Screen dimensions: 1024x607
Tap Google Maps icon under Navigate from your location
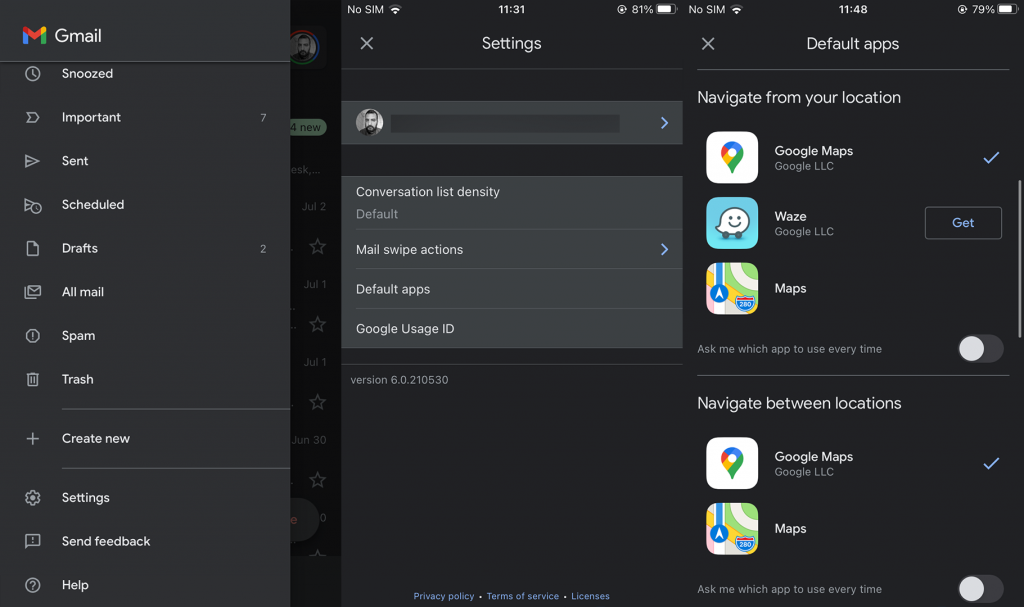732,157
